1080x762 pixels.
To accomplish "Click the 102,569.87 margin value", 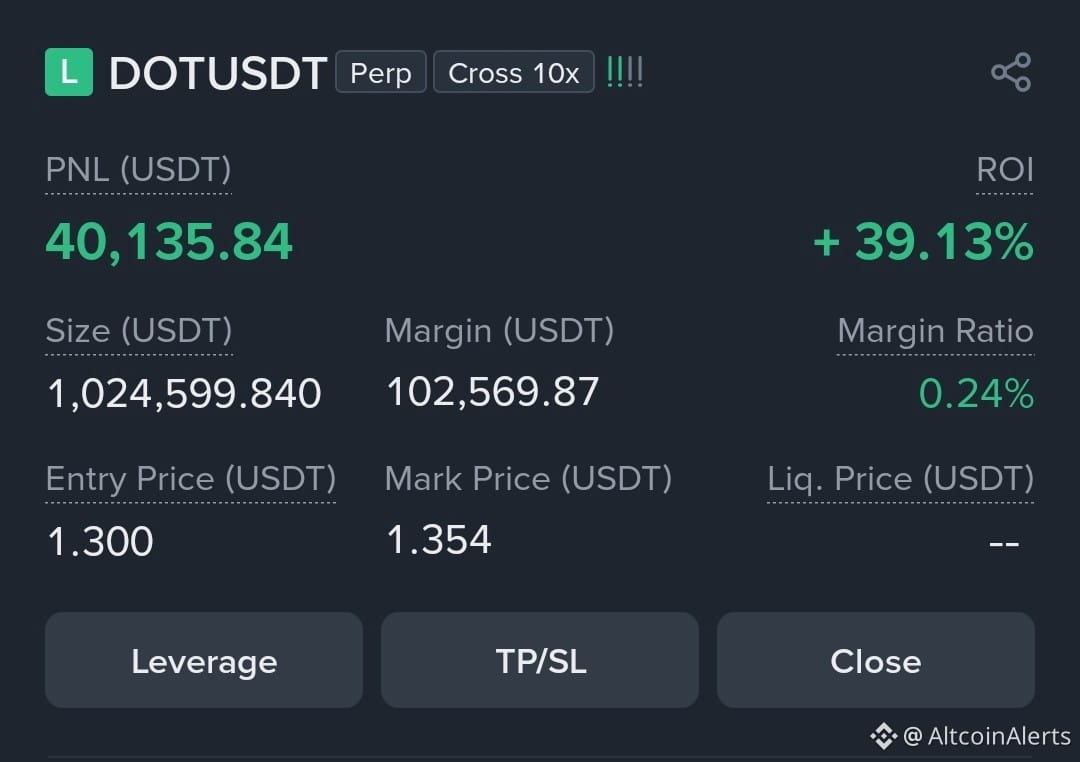I will pos(492,392).
